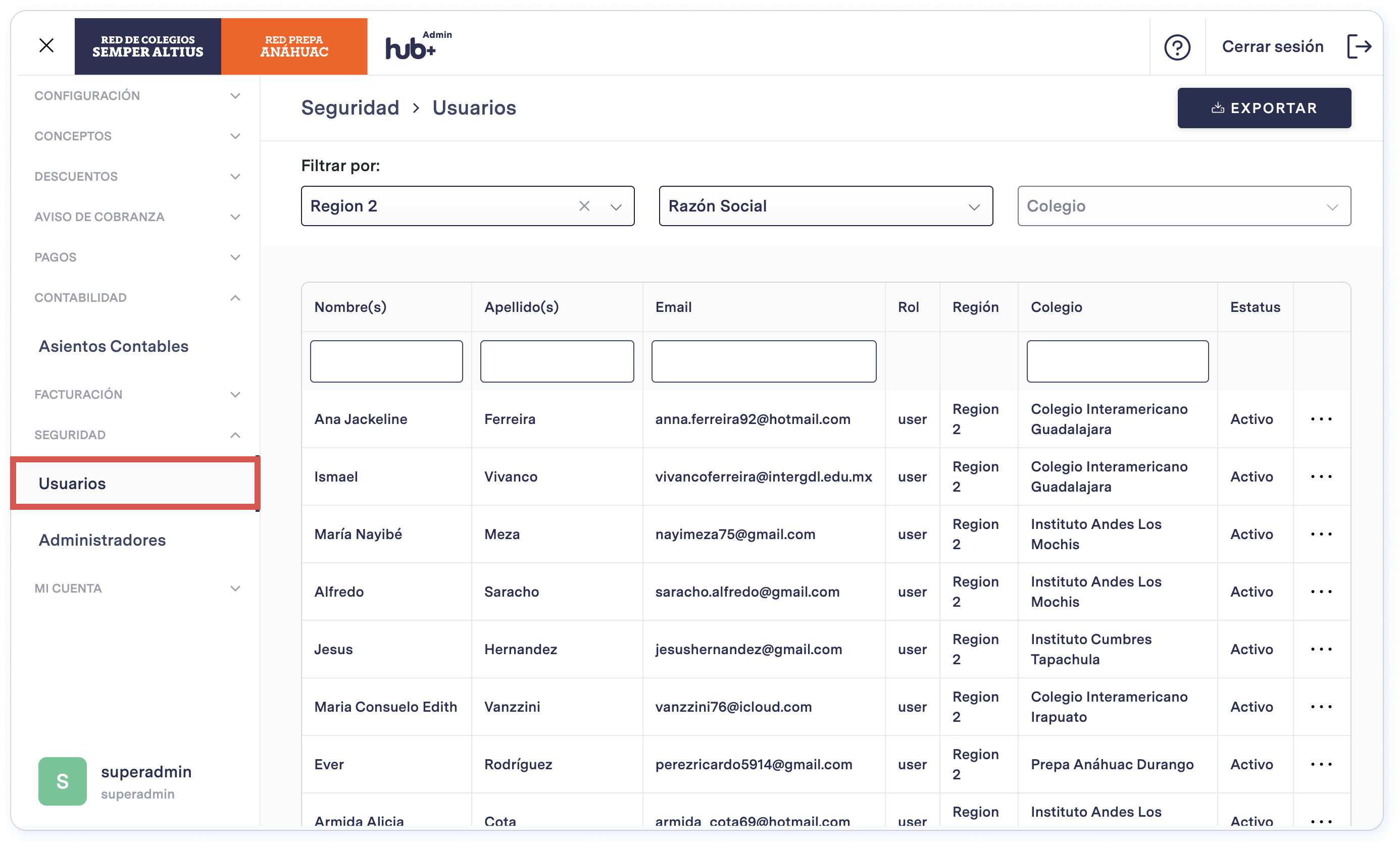Clear the Region 2 filter selection
The height and width of the screenshot is (847, 1400).
584,206
